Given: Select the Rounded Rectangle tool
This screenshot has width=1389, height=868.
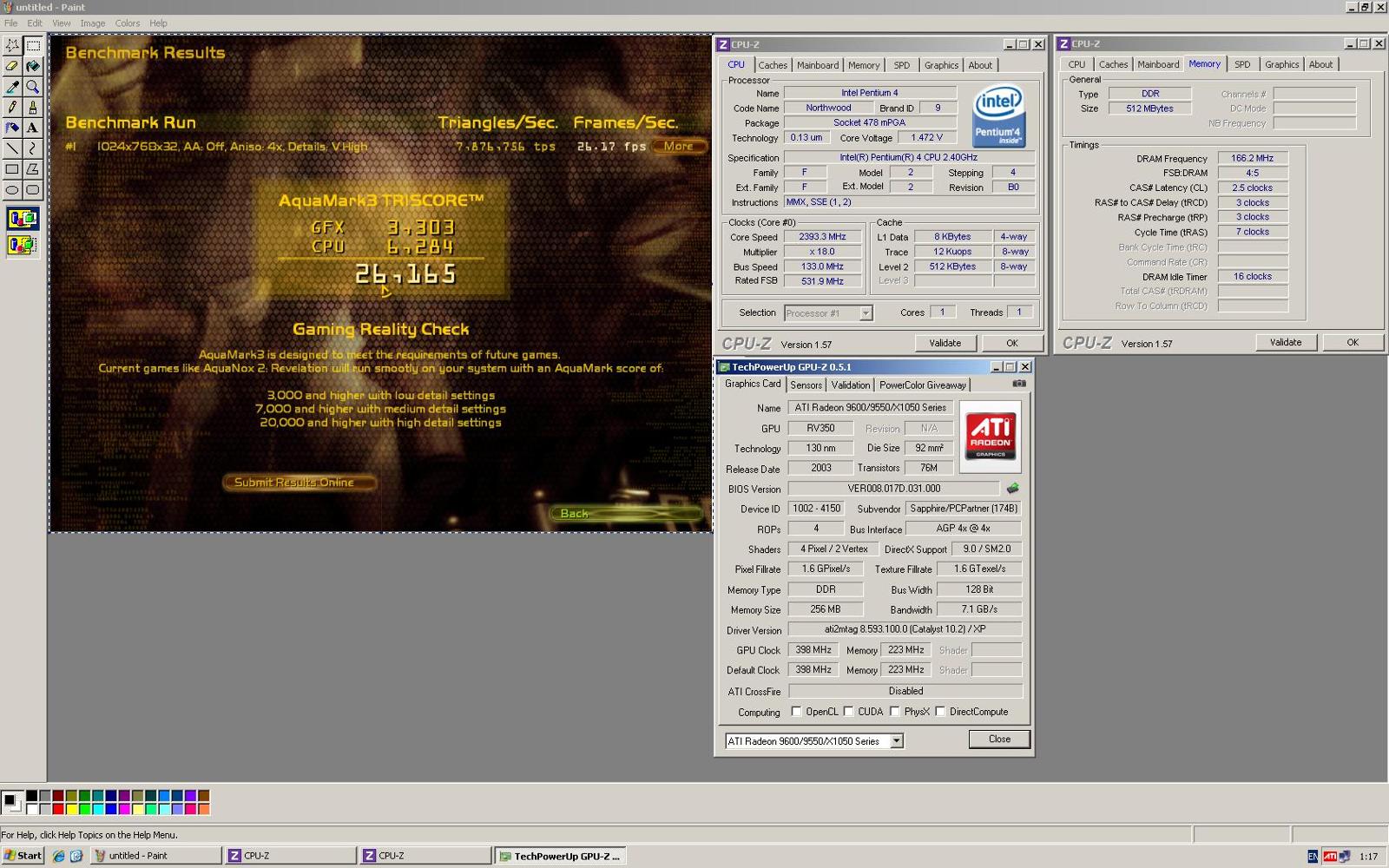Looking at the screenshot, I should pyautogui.click(x=33, y=191).
